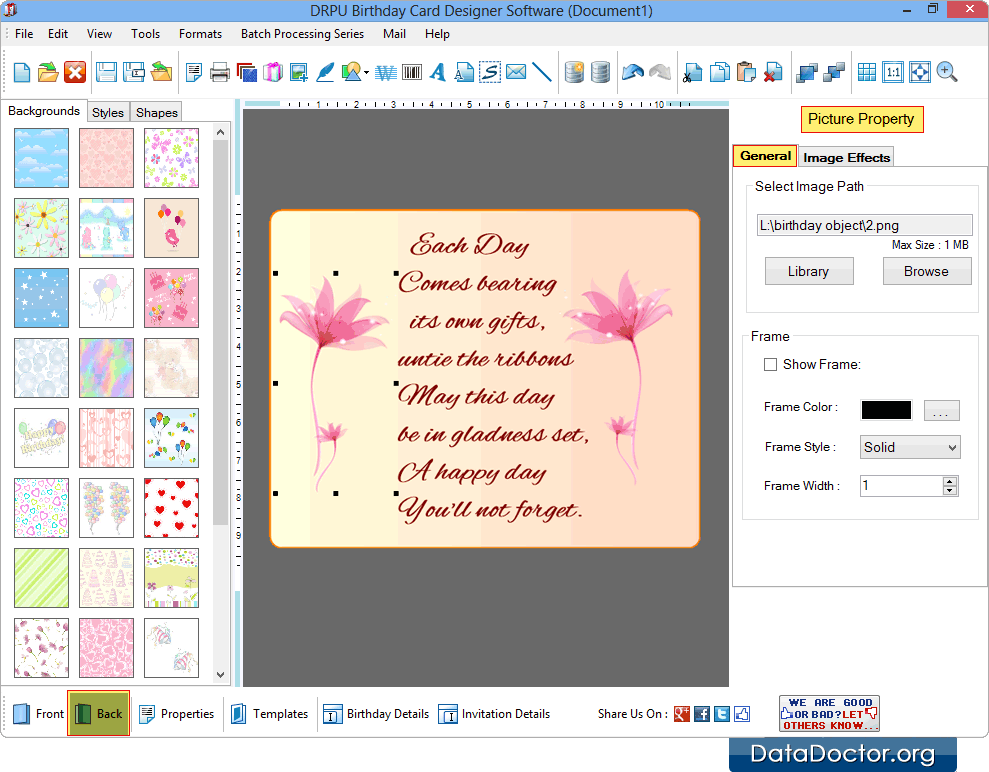Share on Twitter icon
The width and height of the screenshot is (989, 772).
pyautogui.click(x=722, y=714)
